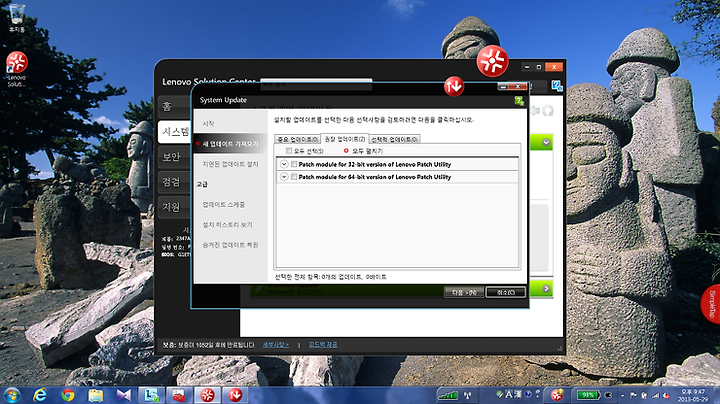Click 모두 펼치기 to expand all updates
The height and width of the screenshot is (404, 720).
click(363, 151)
